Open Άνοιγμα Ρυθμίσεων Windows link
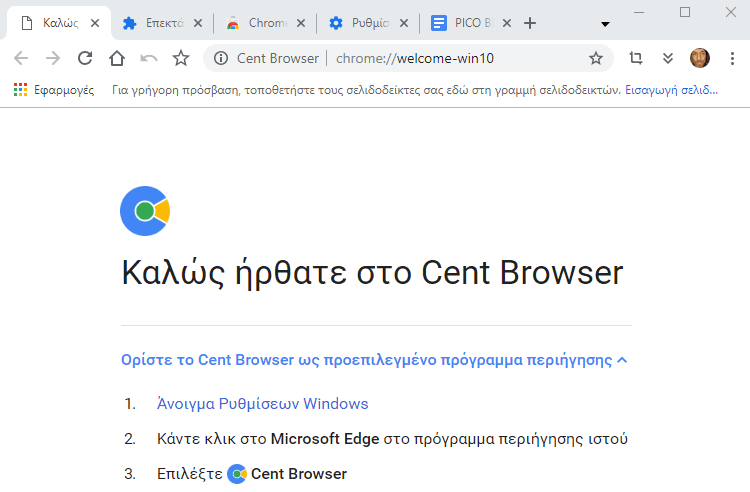This screenshot has height=492, width=750. [263, 404]
